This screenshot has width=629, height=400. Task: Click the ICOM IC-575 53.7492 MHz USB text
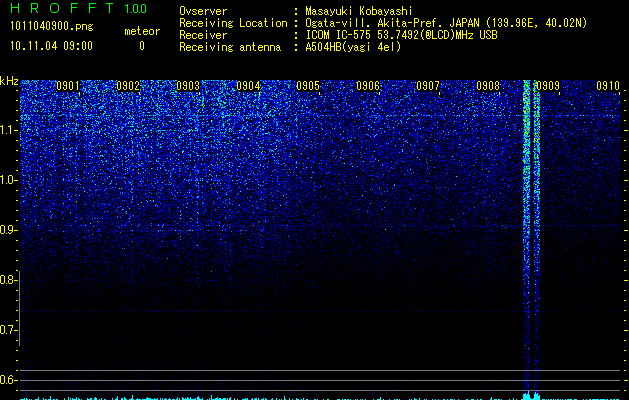coord(401,35)
